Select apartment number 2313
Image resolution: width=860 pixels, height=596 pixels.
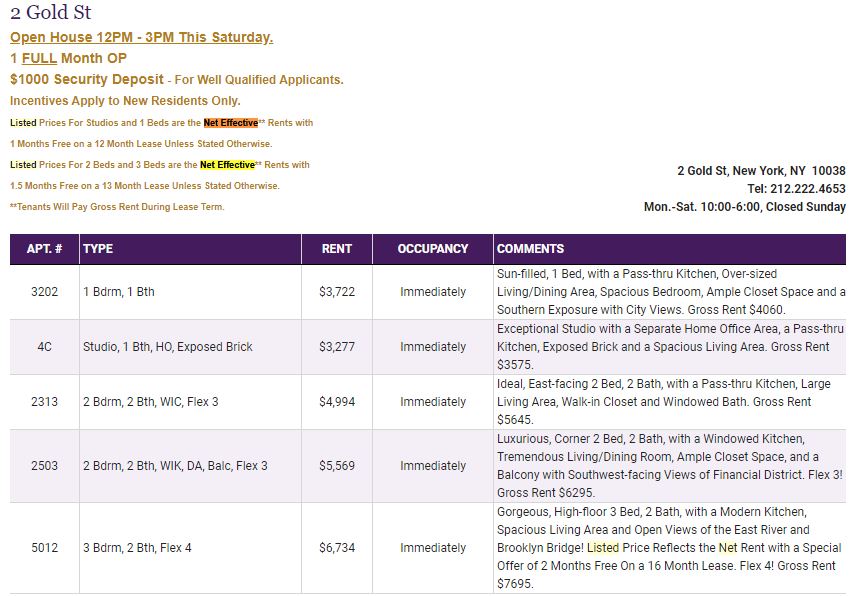(x=44, y=401)
